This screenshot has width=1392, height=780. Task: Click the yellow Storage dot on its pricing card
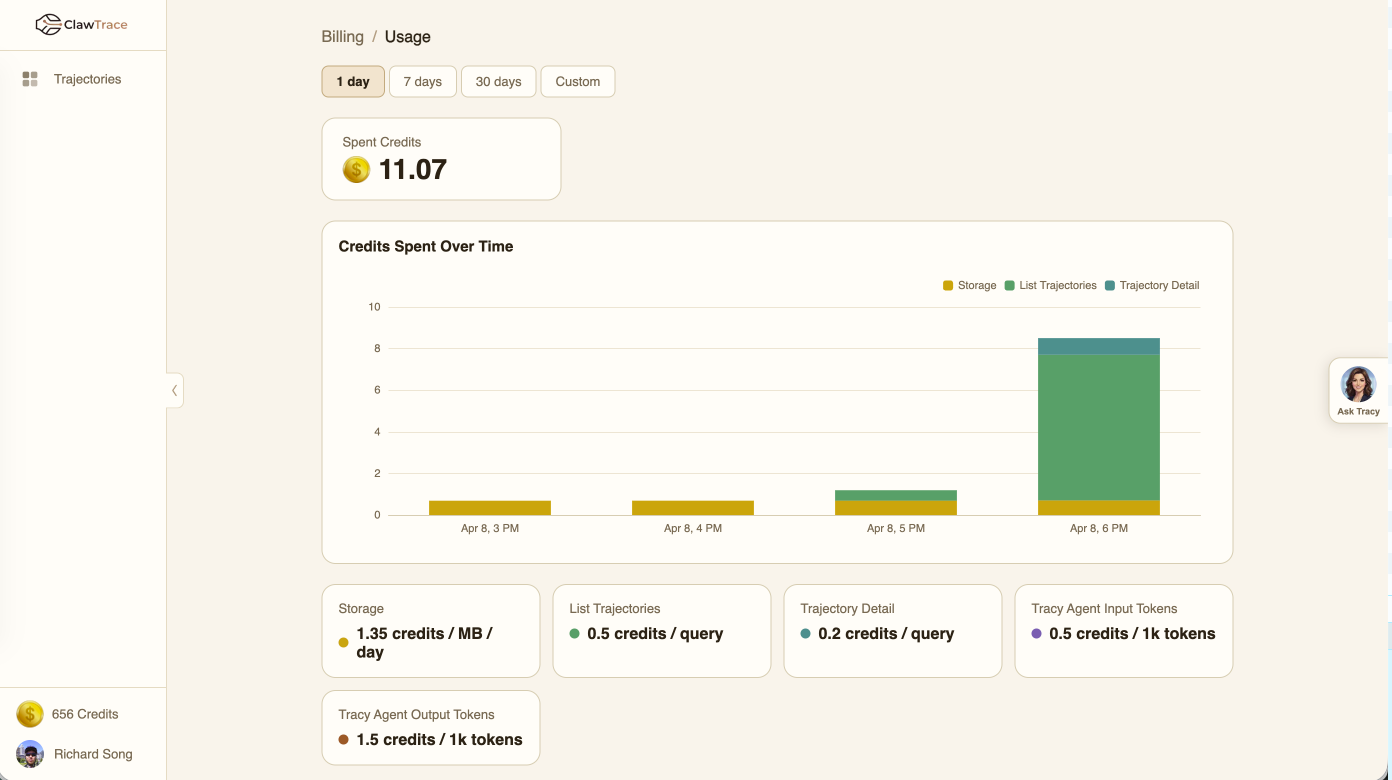coord(342,642)
